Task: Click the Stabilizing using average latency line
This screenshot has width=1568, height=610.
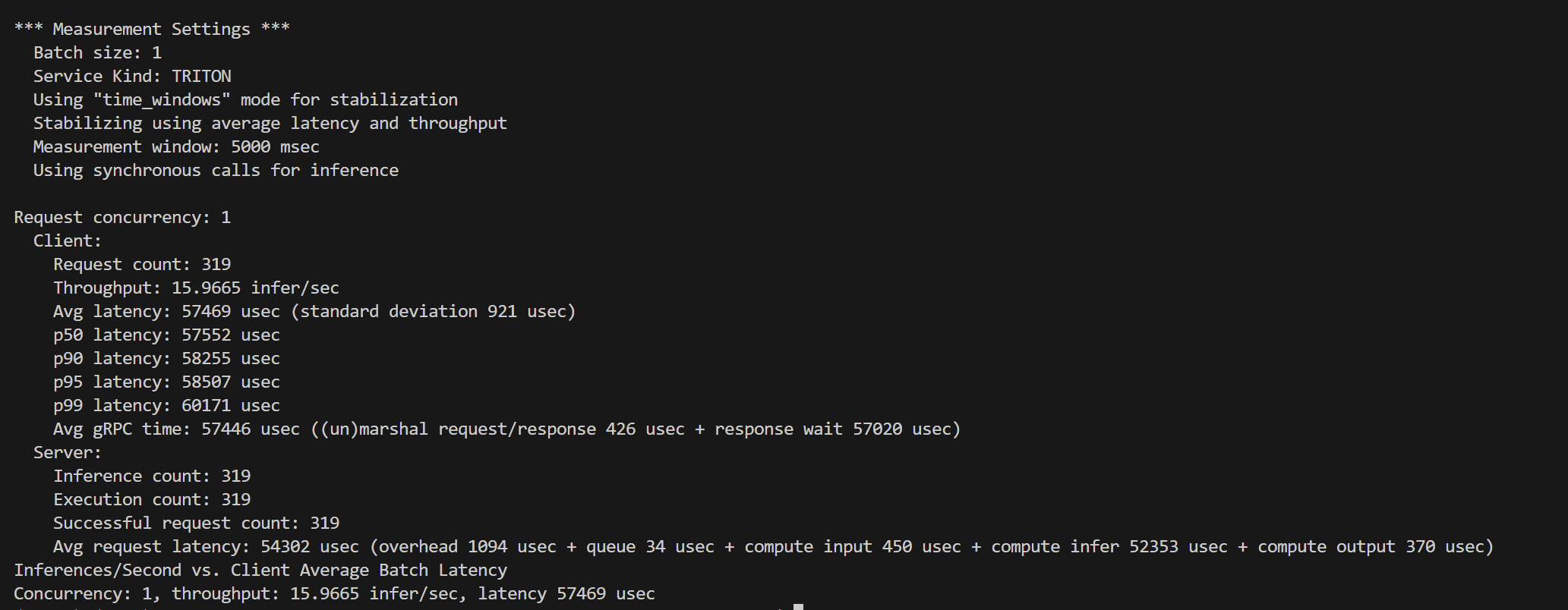Action: tap(270, 124)
